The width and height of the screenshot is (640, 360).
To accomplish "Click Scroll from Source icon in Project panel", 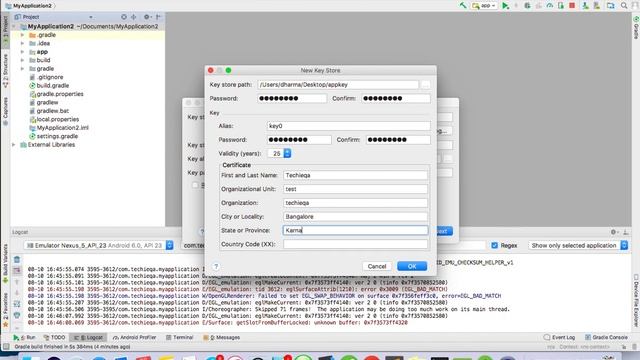I will pos(124,17).
